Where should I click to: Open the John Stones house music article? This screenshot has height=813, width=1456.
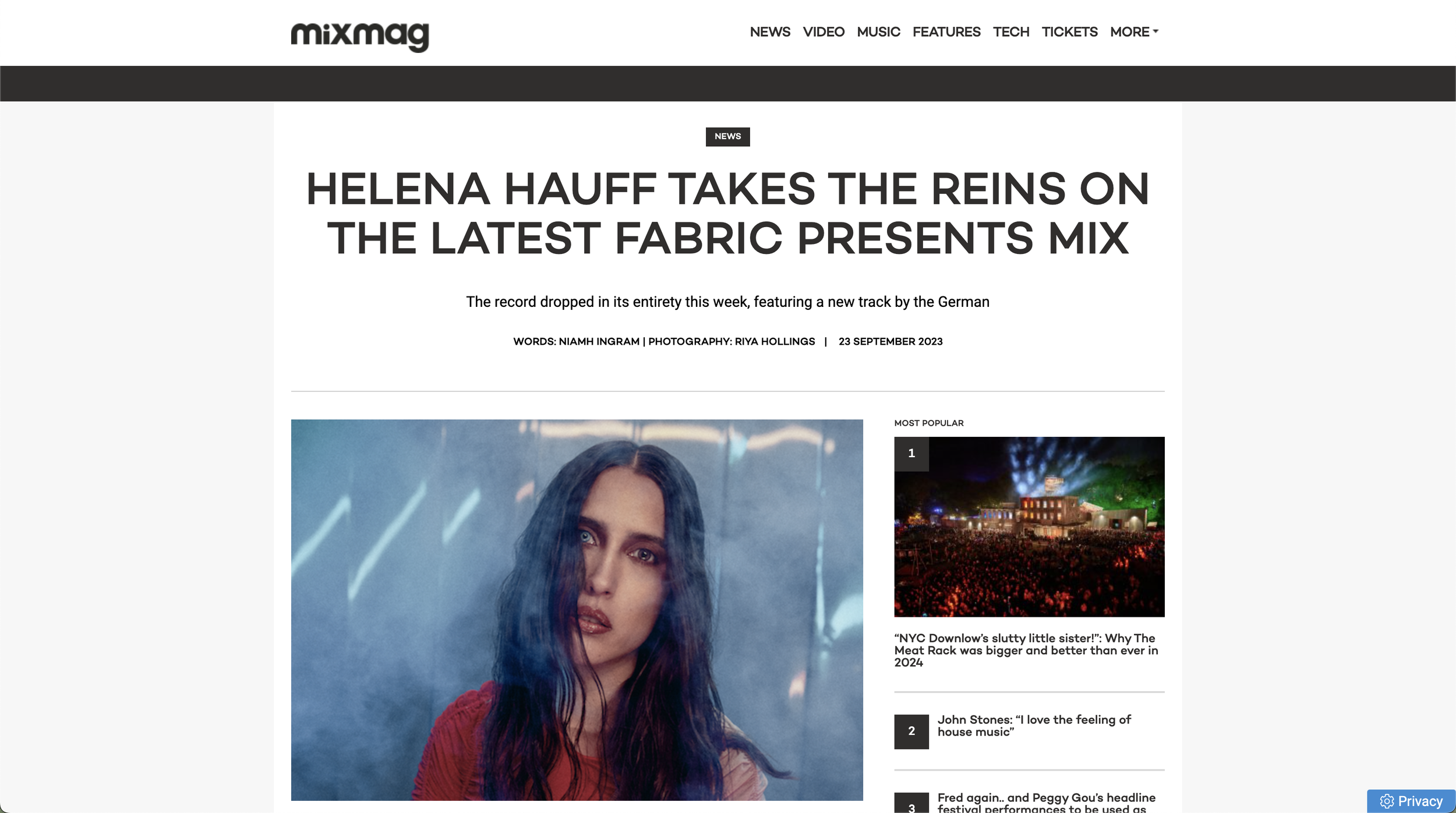click(1034, 726)
